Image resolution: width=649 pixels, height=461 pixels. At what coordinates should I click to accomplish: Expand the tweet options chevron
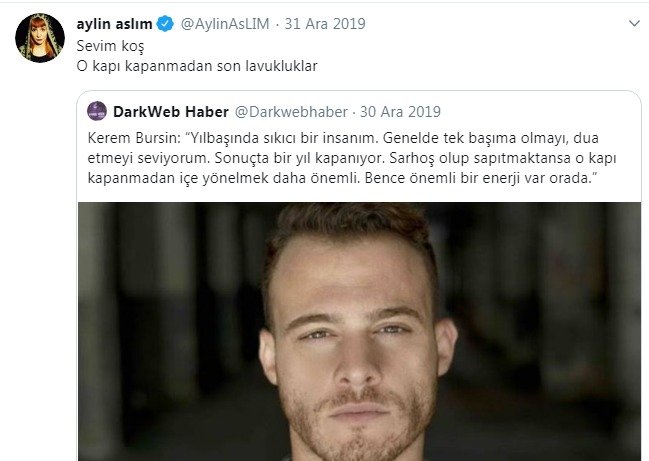634,24
